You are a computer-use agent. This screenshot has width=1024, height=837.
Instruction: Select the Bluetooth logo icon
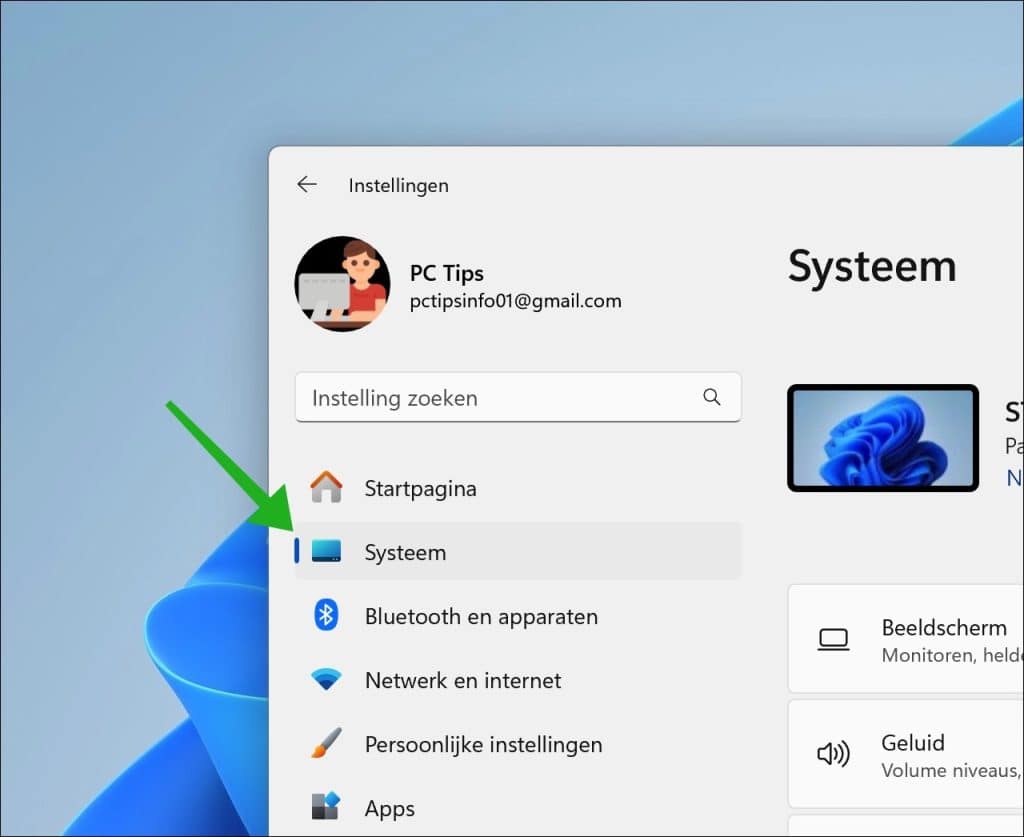326,614
